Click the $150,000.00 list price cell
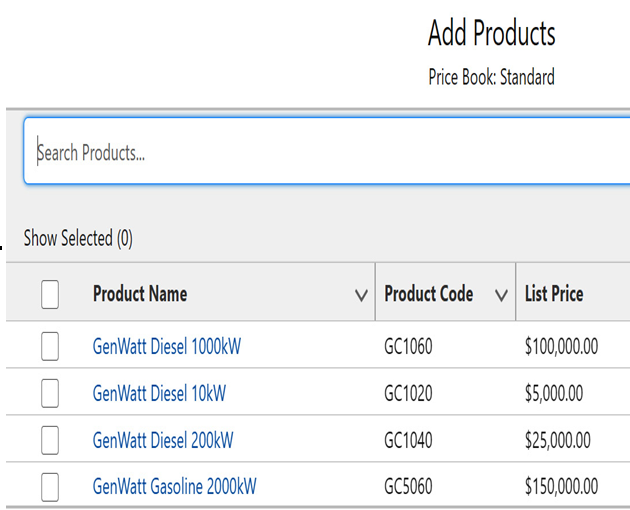 (561, 486)
